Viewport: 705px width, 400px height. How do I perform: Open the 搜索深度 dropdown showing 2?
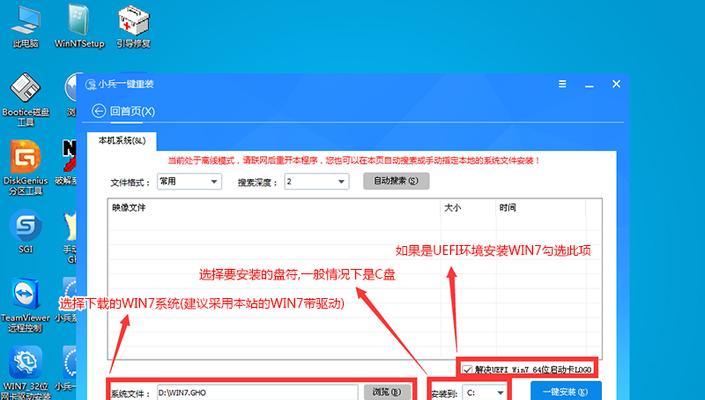click(317, 182)
